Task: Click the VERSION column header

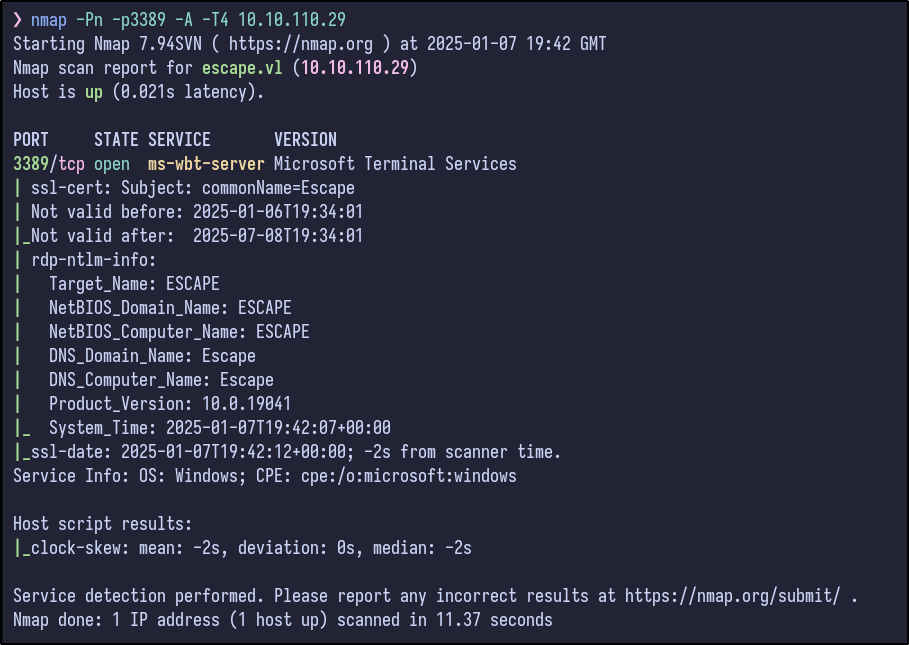Action: coord(305,140)
